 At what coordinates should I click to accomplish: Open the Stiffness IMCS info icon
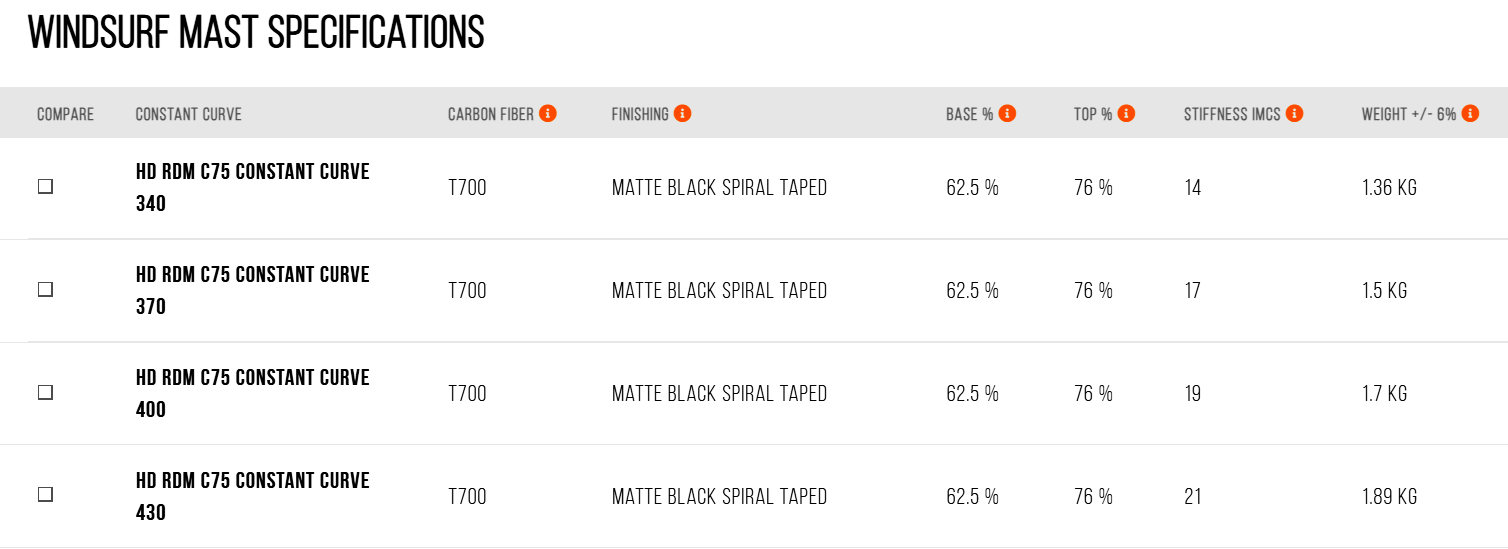click(1294, 113)
